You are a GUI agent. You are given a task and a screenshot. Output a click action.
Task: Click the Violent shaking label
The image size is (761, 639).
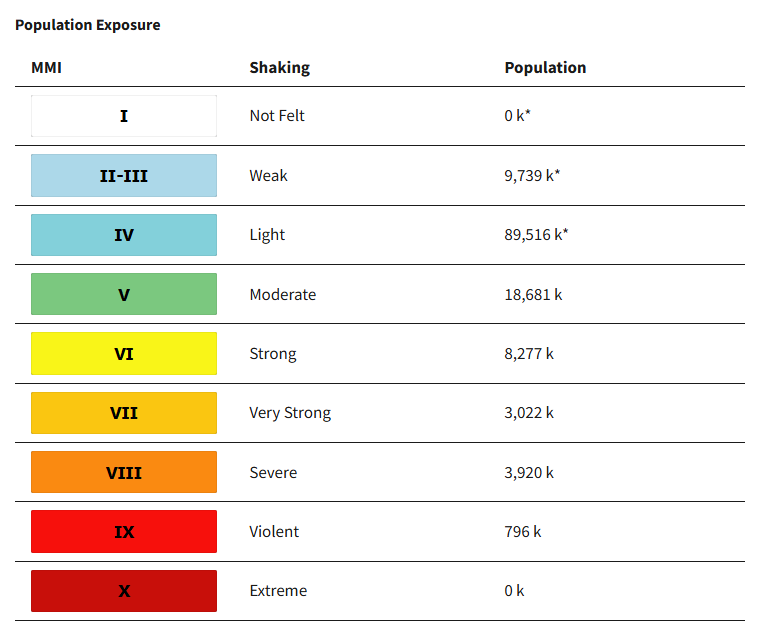click(x=274, y=532)
